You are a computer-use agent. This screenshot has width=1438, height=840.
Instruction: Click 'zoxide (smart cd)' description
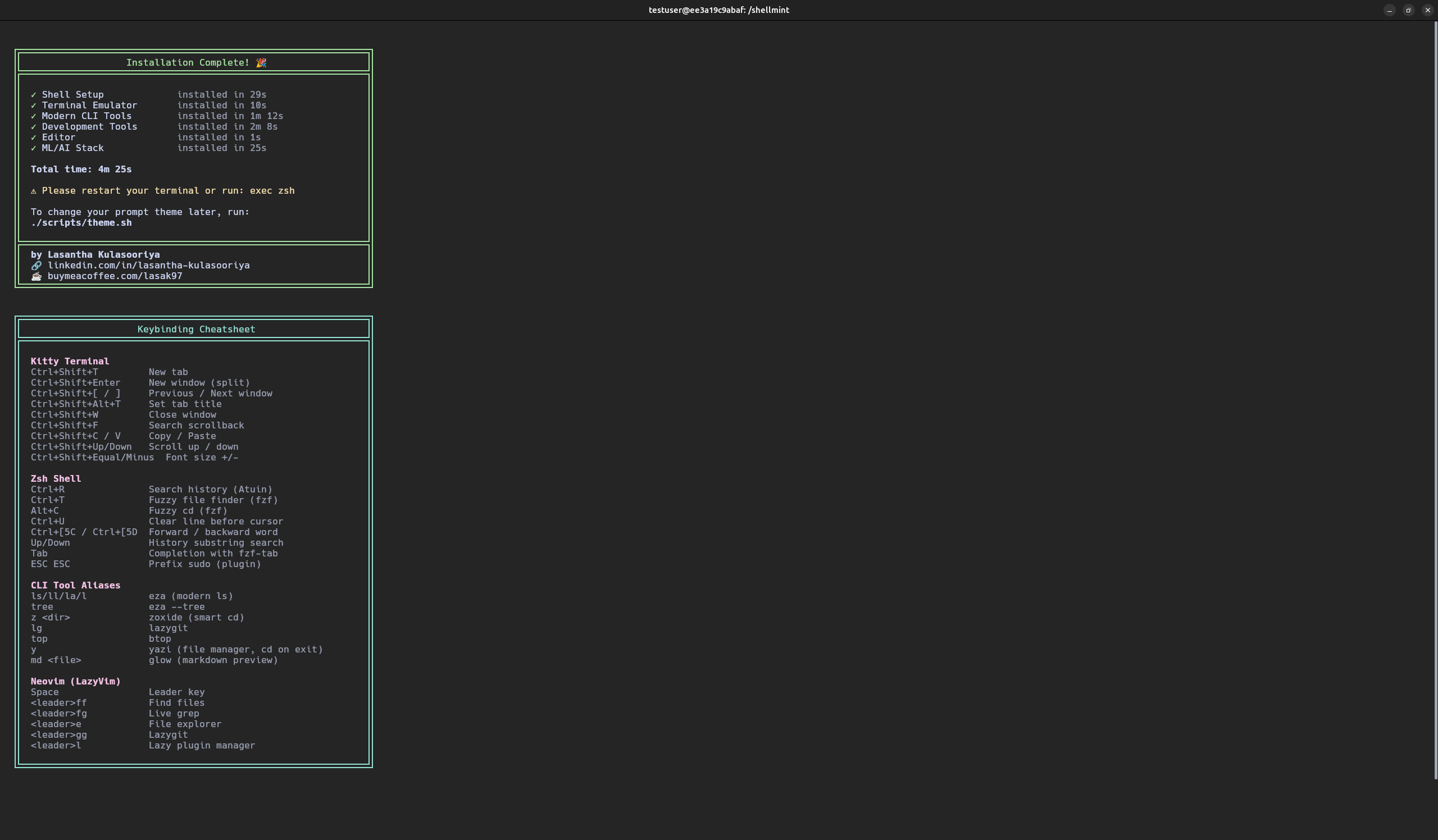click(x=196, y=618)
